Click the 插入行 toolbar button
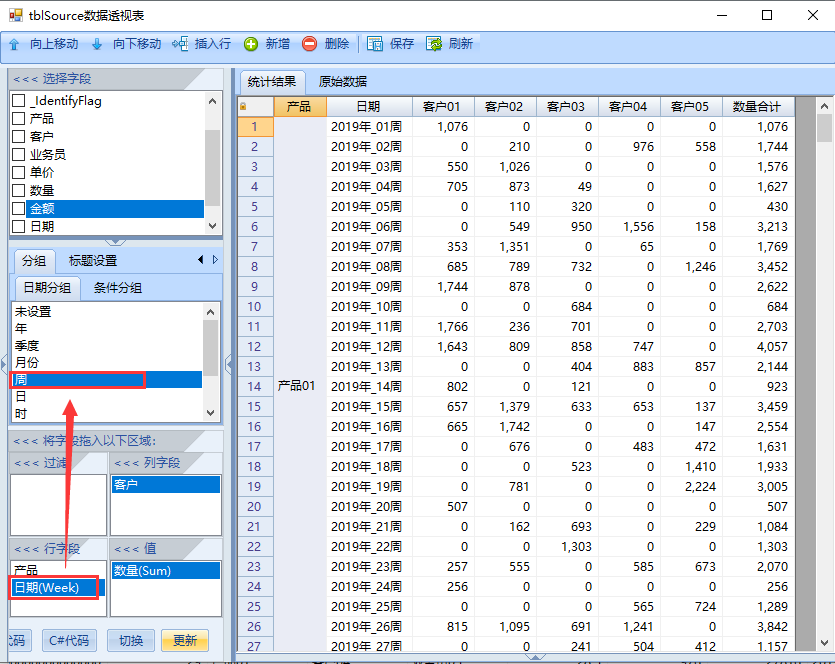 coord(202,44)
